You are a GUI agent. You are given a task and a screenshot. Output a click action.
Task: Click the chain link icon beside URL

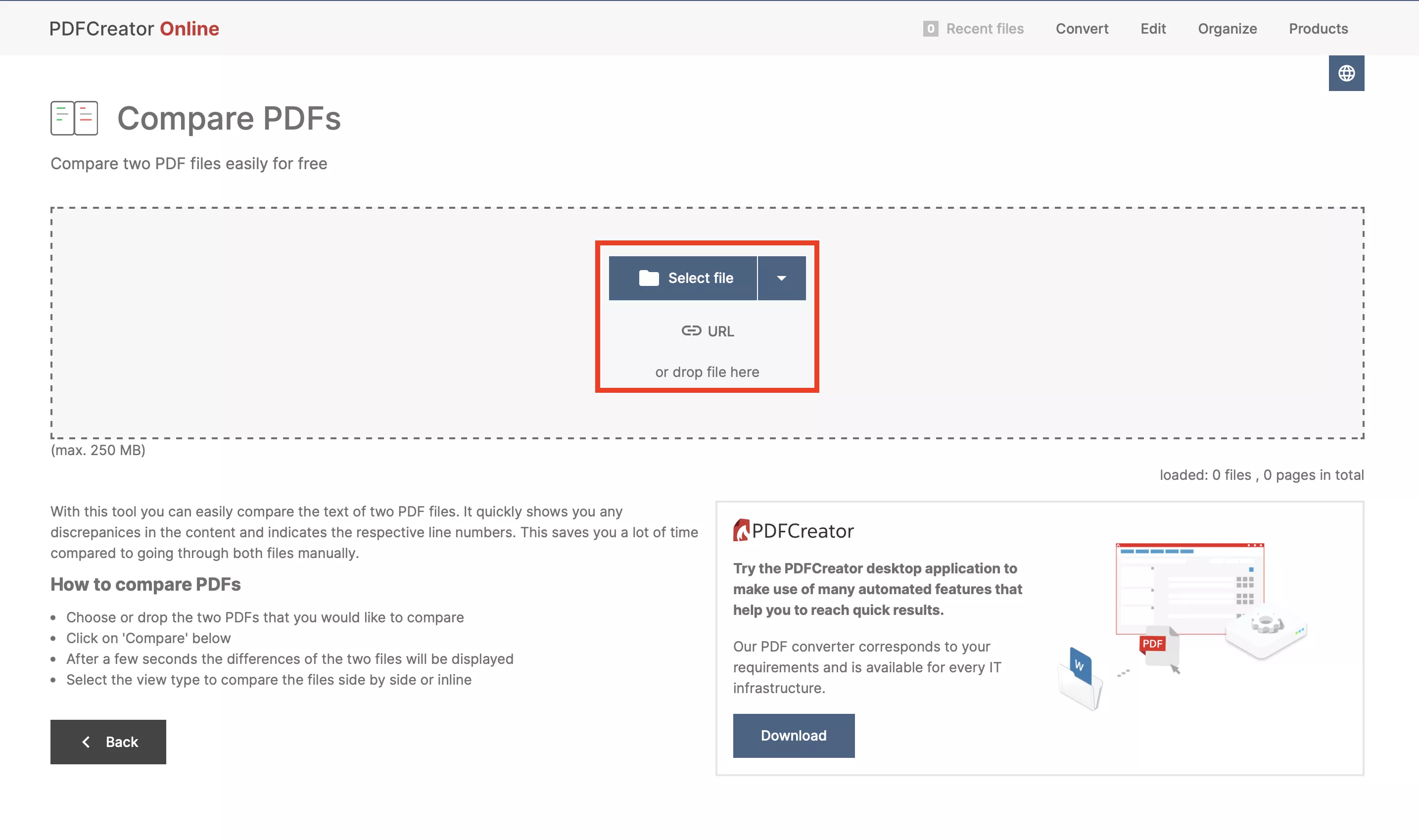point(691,330)
